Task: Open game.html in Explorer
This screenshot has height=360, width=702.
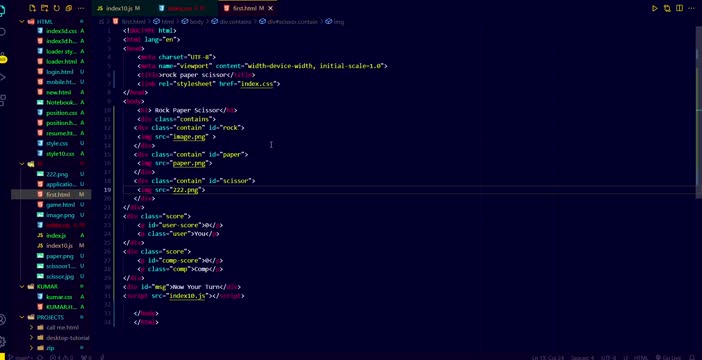Action: point(60,205)
